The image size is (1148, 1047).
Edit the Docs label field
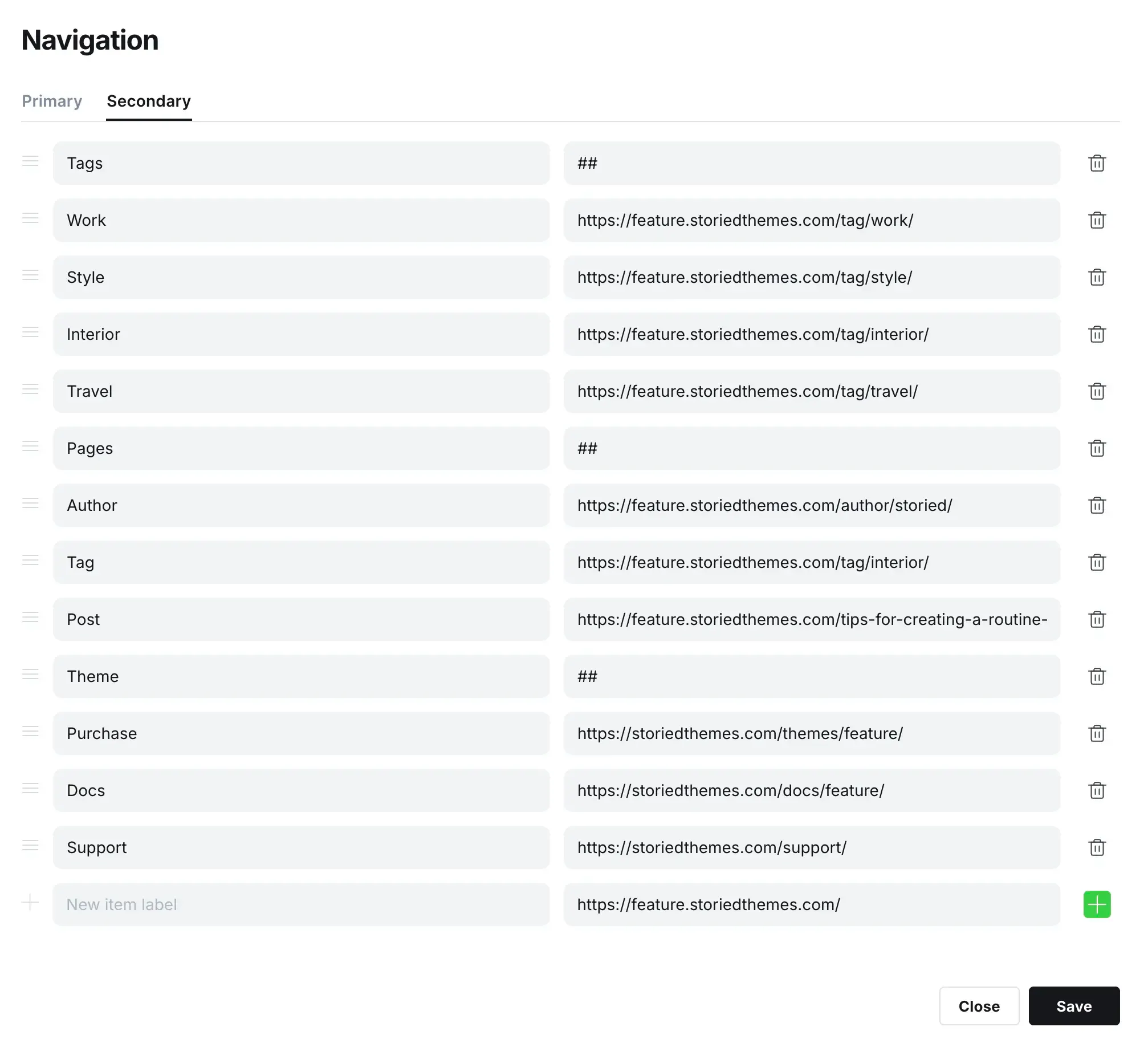301,790
